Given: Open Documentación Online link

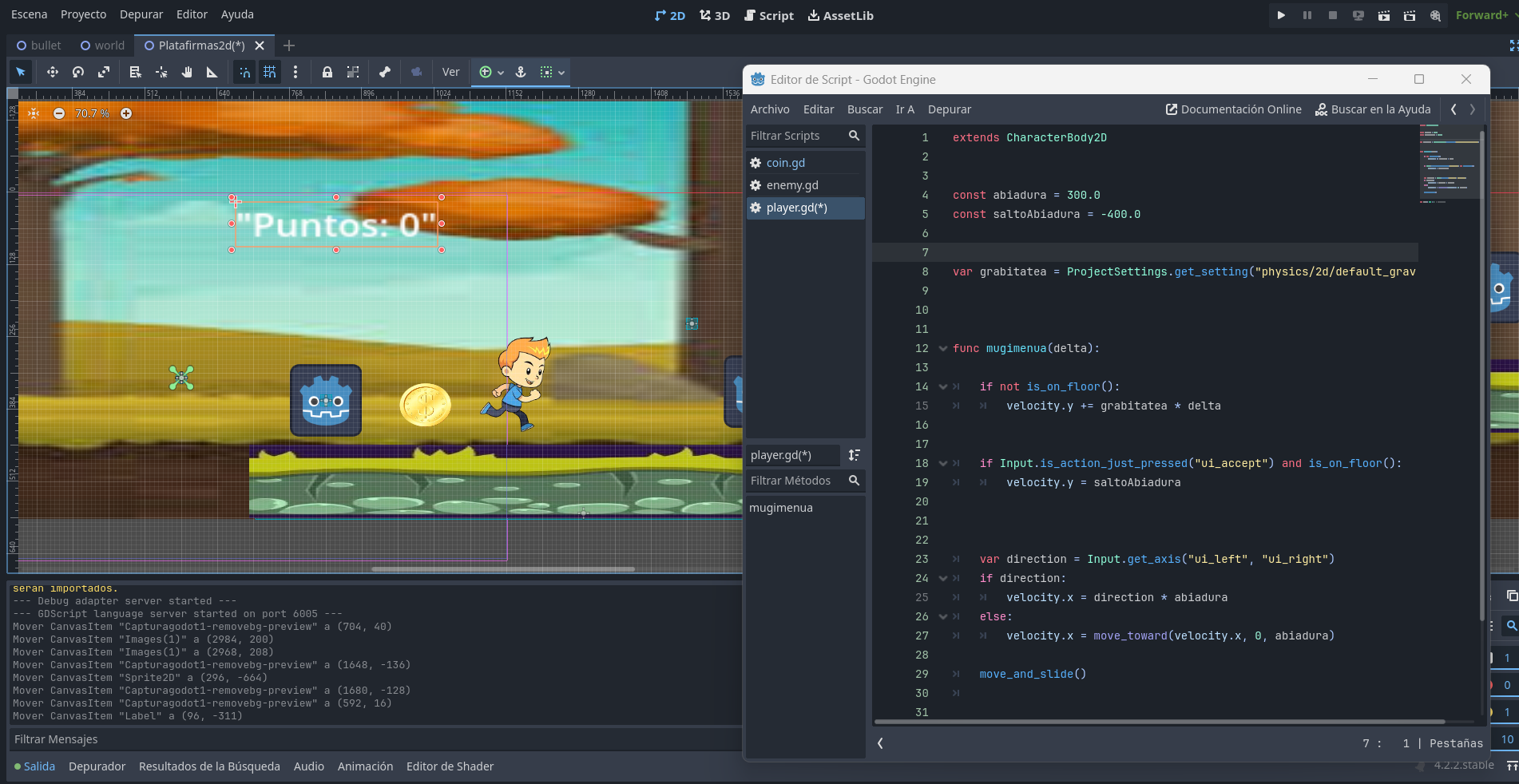Looking at the screenshot, I should tap(1234, 109).
